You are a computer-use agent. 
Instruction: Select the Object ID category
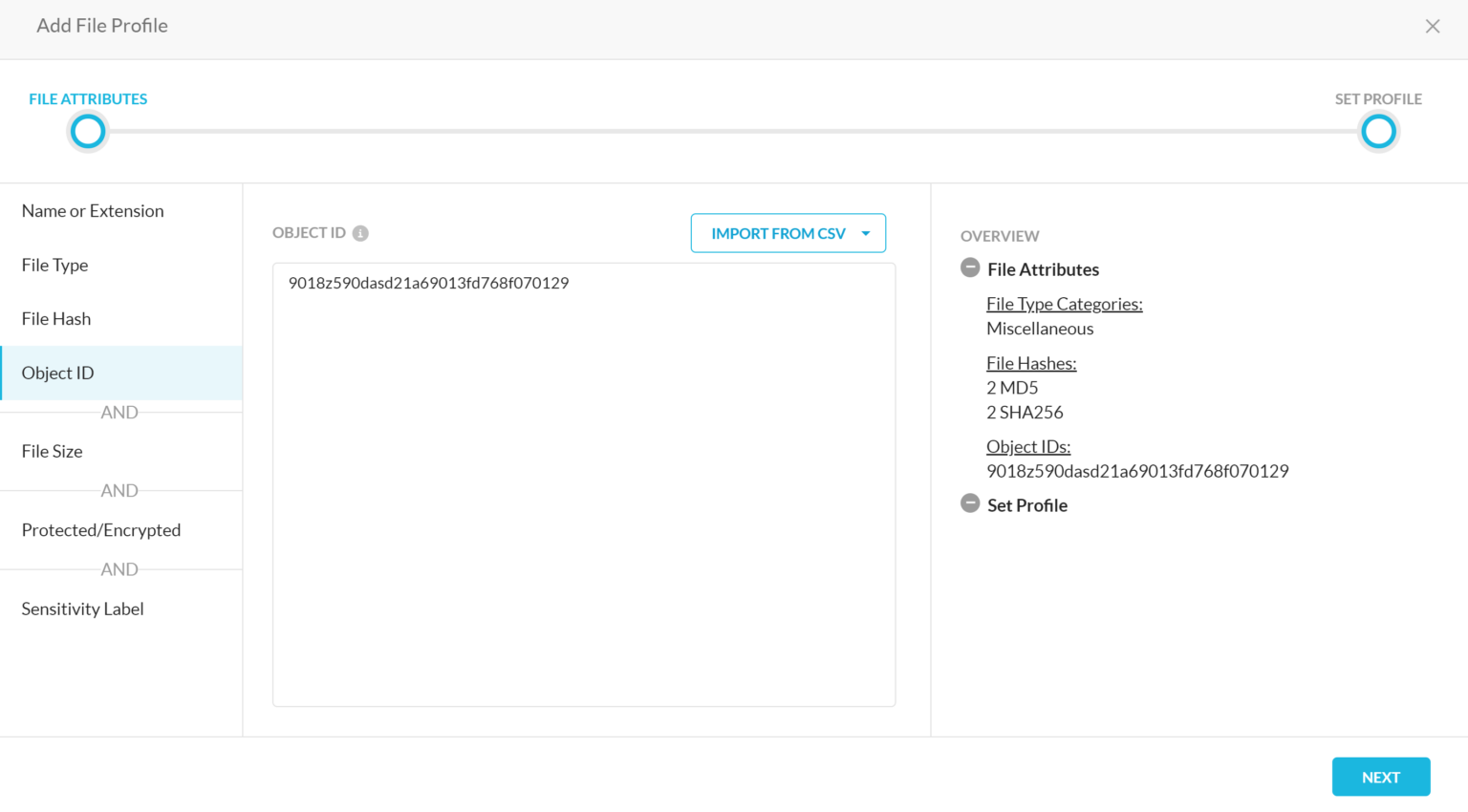click(x=57, y=373)
